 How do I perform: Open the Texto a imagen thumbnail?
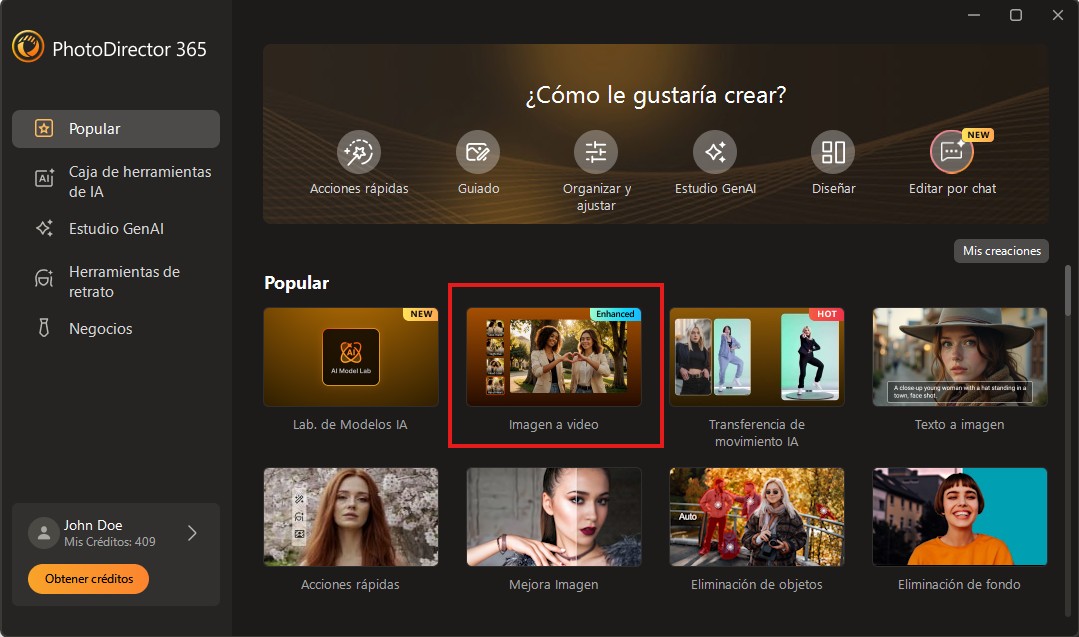click(x=960, y=356)
